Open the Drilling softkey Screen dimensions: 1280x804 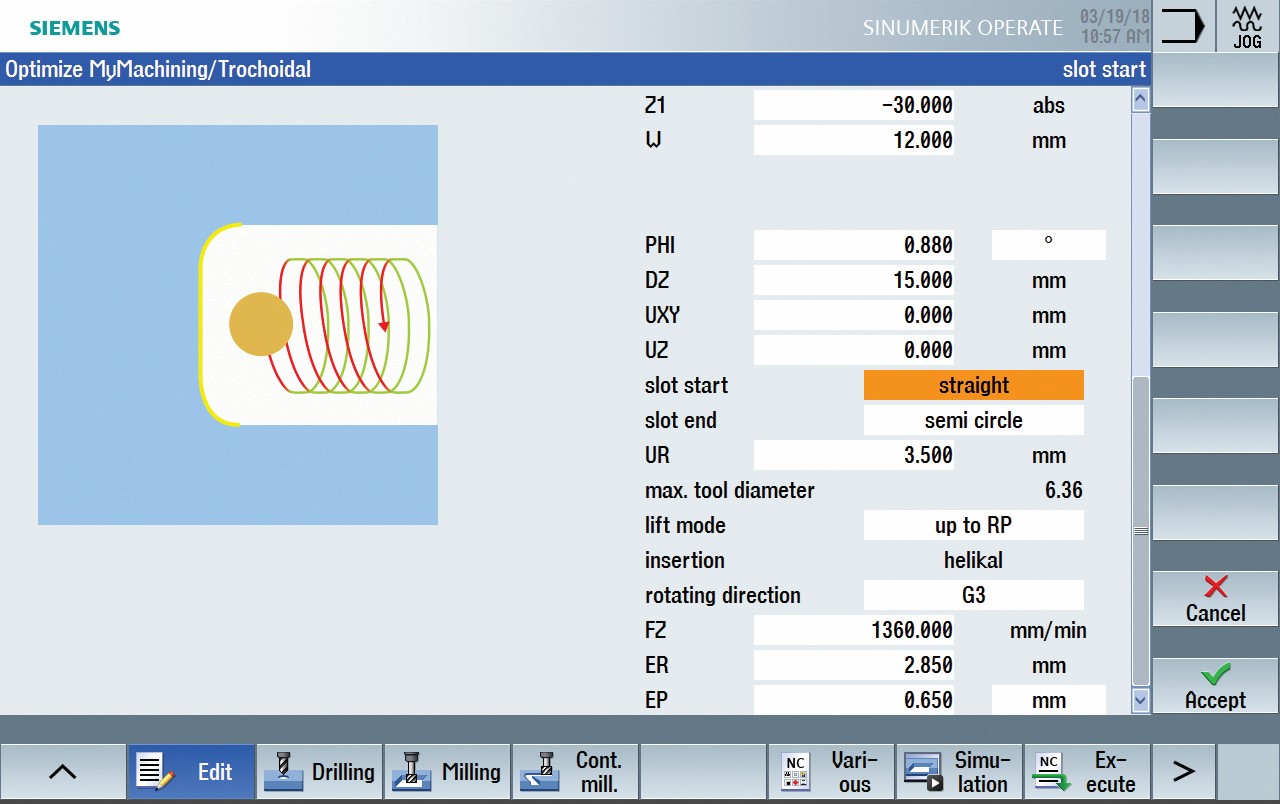(x=319, y=772)
